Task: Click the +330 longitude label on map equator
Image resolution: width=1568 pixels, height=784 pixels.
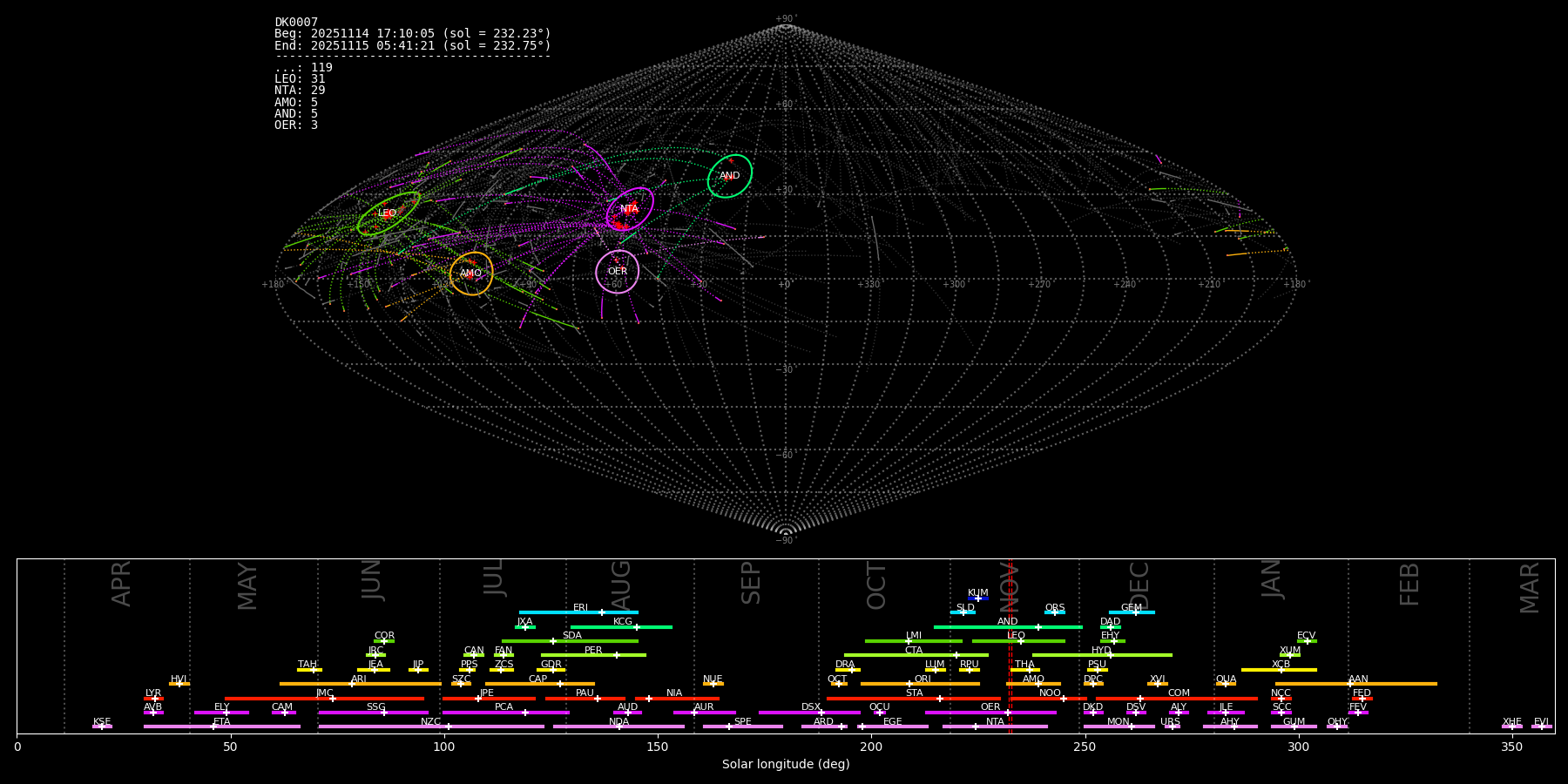Action: point(868,285)
